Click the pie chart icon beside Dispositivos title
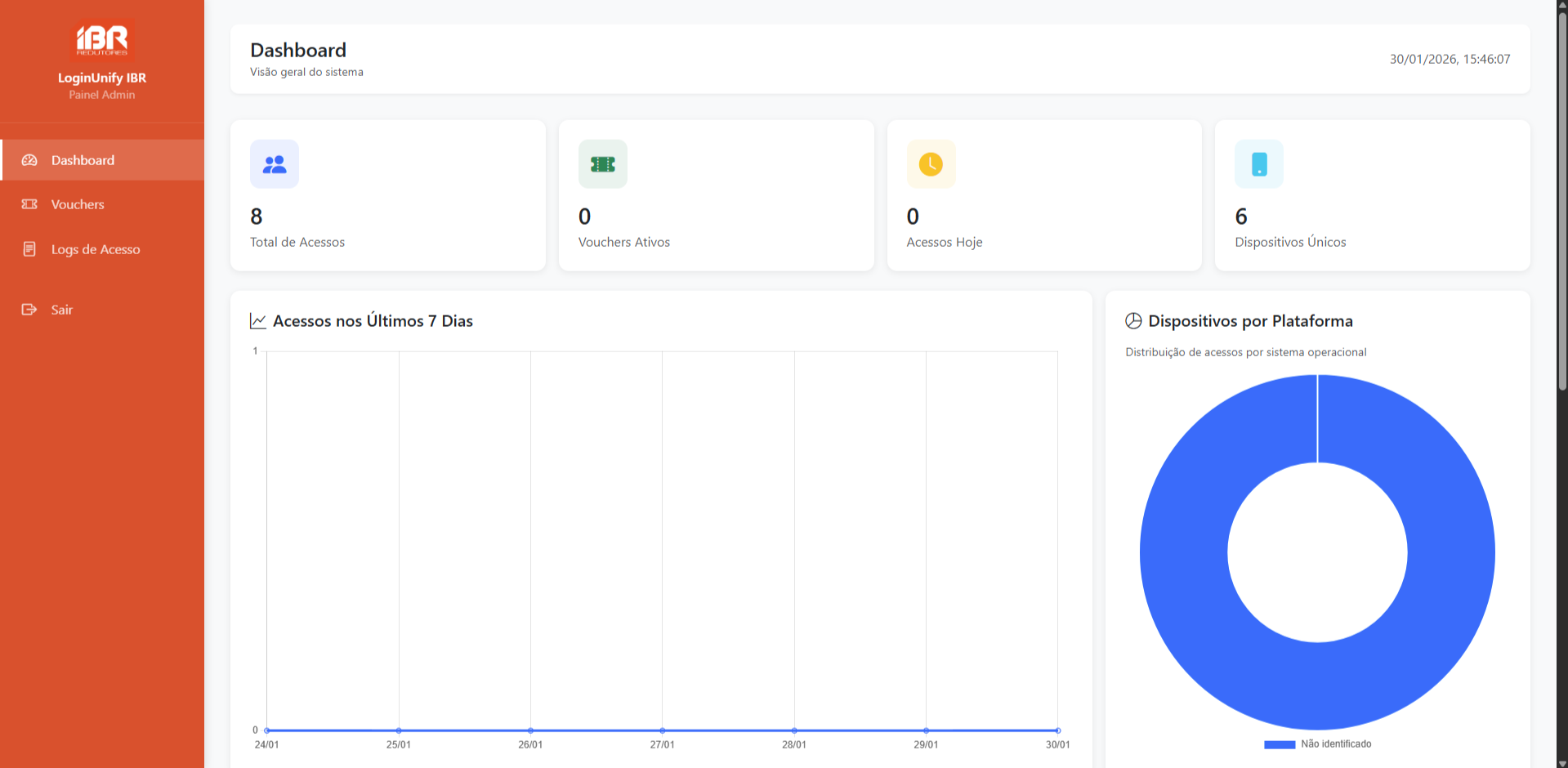1568x768 pixels. click(x=1133, y=321)
